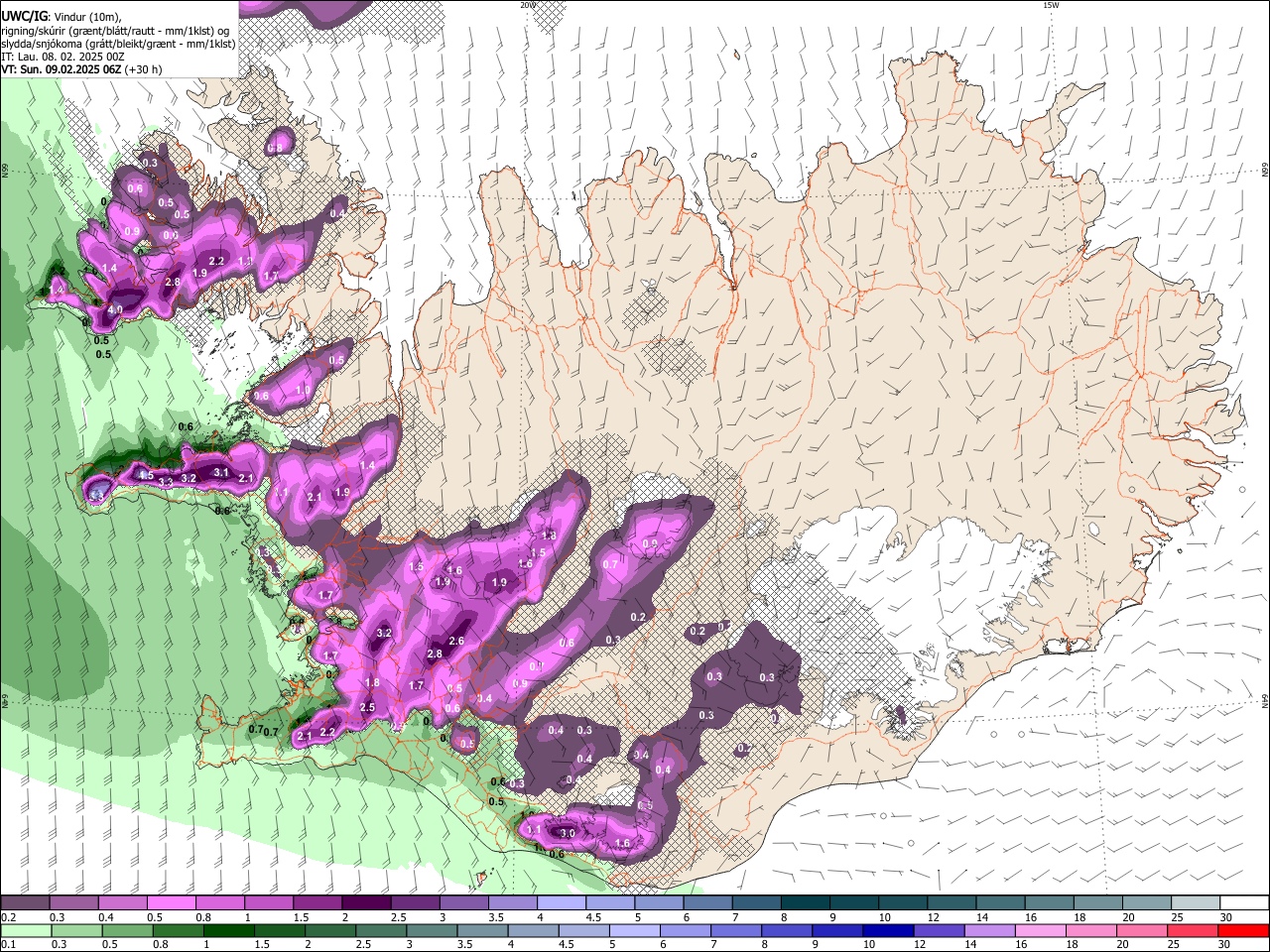Screen dimensions: 1270x952
Task: Click the 15W longitude label
Action: click(1051, 5)
